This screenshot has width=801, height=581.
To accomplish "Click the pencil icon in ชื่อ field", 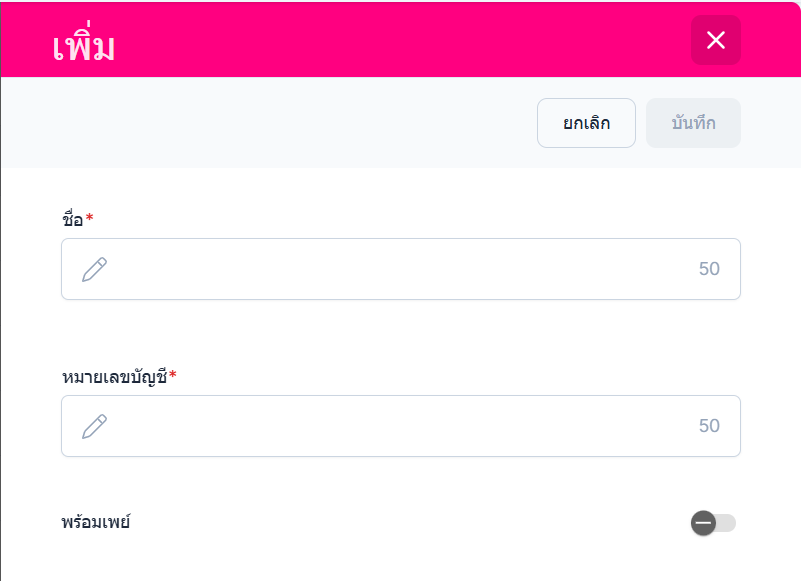I will click(x=94, y=269).
